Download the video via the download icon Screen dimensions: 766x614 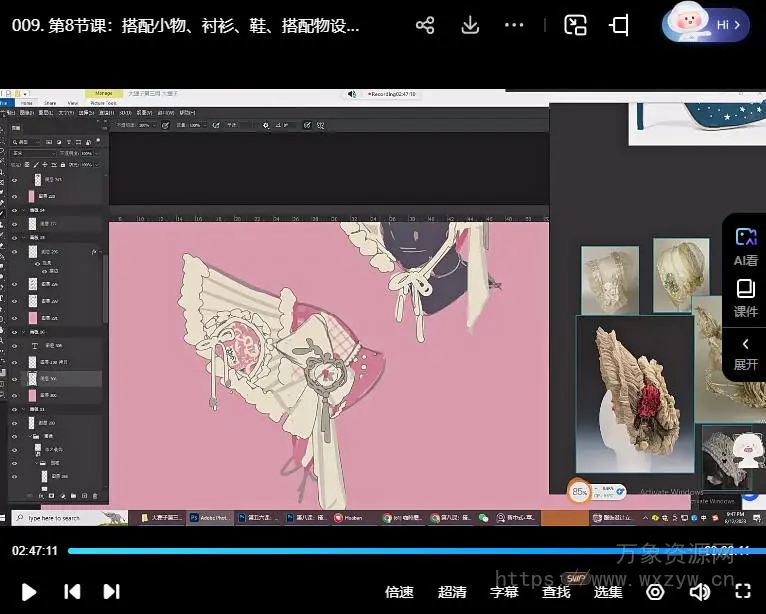(x=470, y=26)
